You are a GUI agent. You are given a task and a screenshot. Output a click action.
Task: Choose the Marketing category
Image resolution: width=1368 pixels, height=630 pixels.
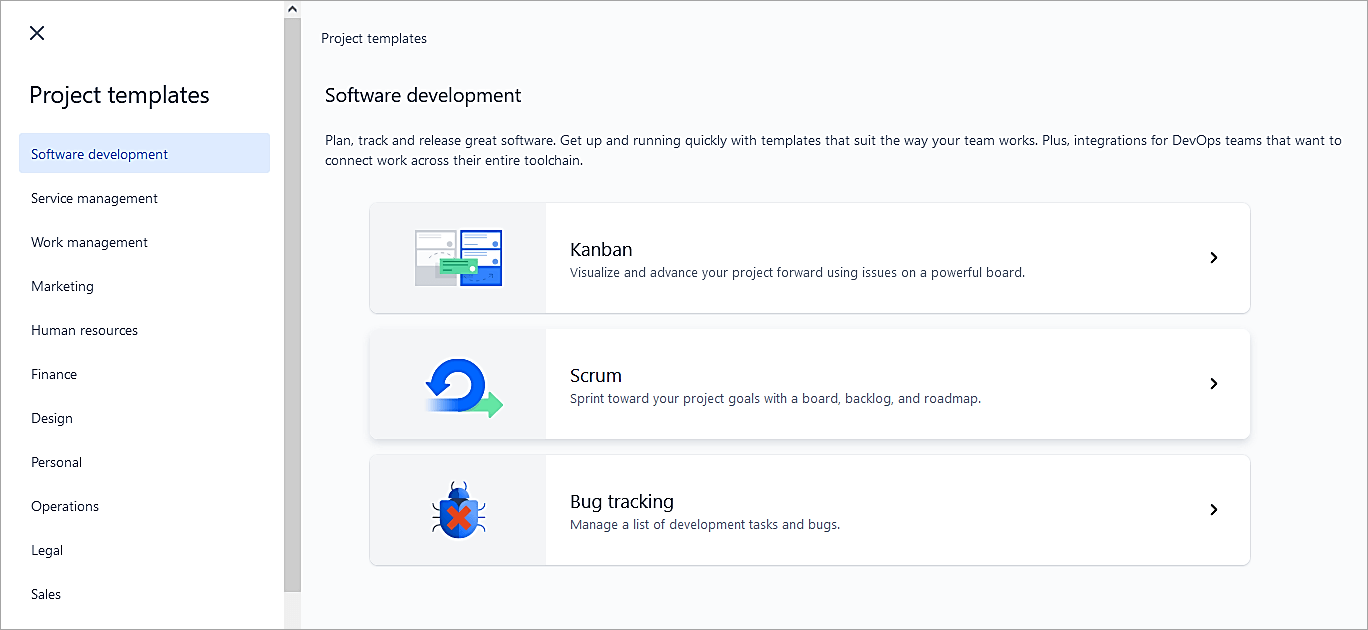tap(62, 286)
